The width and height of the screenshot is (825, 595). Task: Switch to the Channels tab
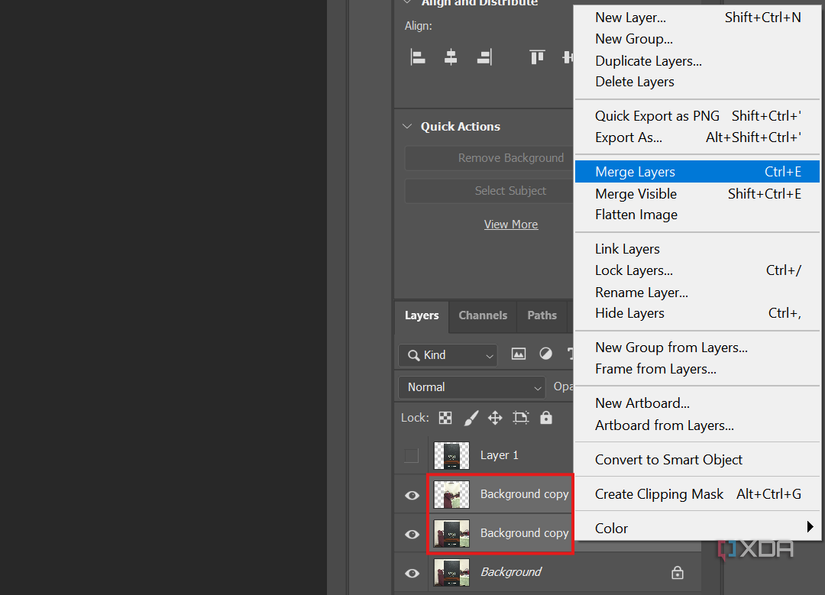click(x=482, y=315)
